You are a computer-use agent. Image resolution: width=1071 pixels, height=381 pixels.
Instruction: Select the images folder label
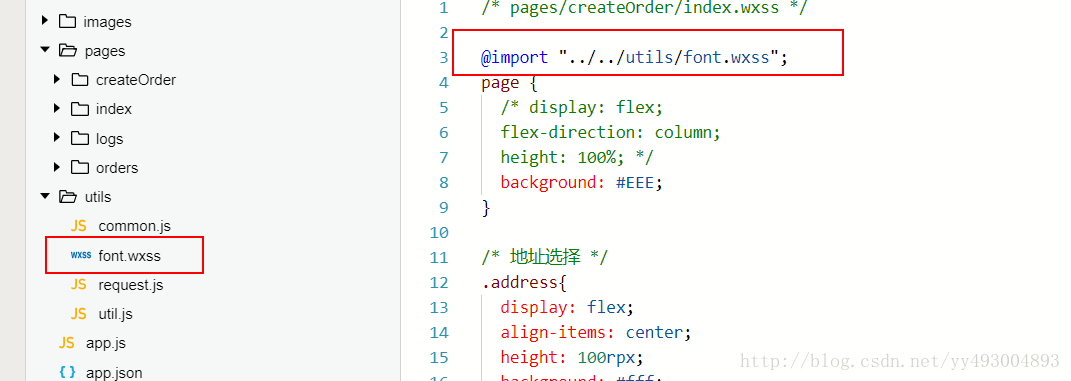tap(107, 22)
